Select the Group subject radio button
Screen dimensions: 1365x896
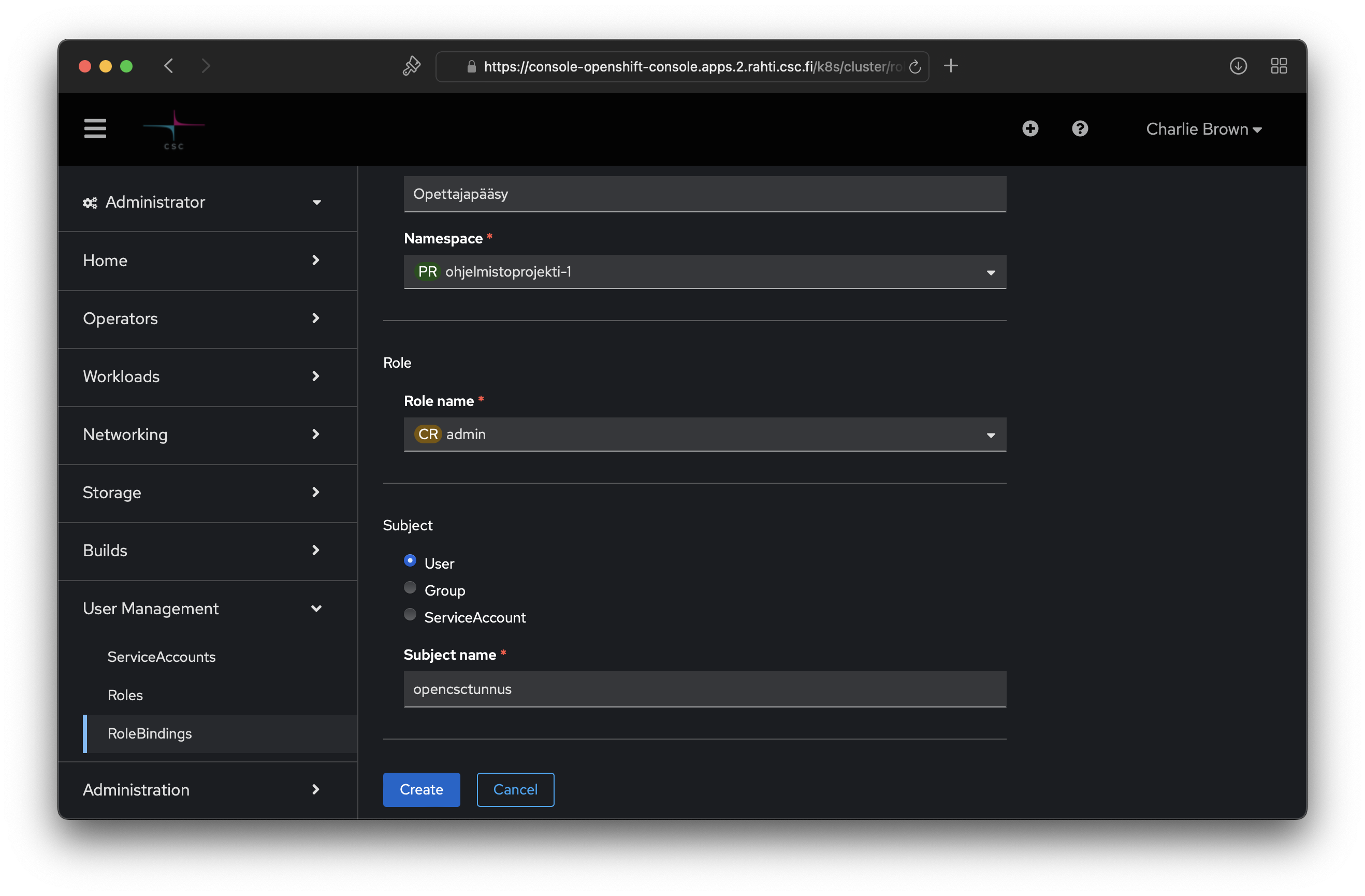[x=410, y=587]
